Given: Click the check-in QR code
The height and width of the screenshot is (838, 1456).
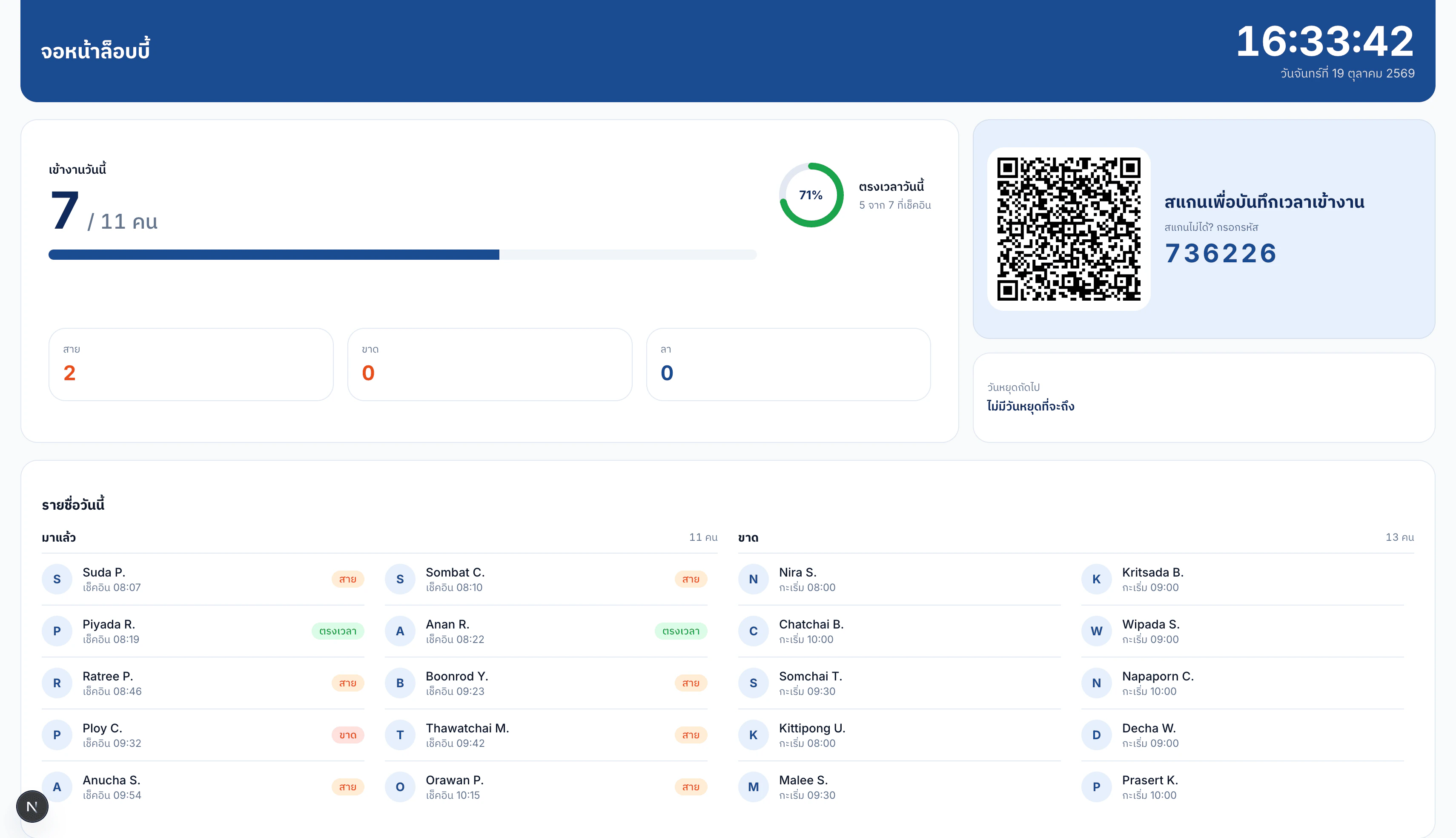Looking at the screenshot, I should 1068,229.
